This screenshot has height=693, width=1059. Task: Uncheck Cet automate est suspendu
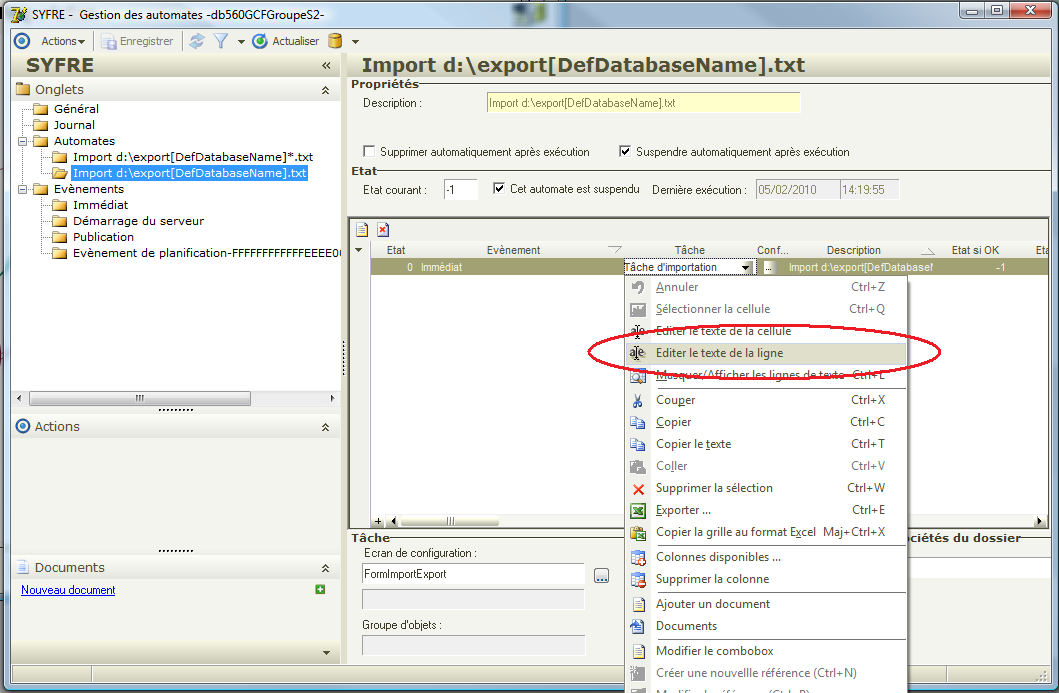pyautogui.click(x=498, y=188)
